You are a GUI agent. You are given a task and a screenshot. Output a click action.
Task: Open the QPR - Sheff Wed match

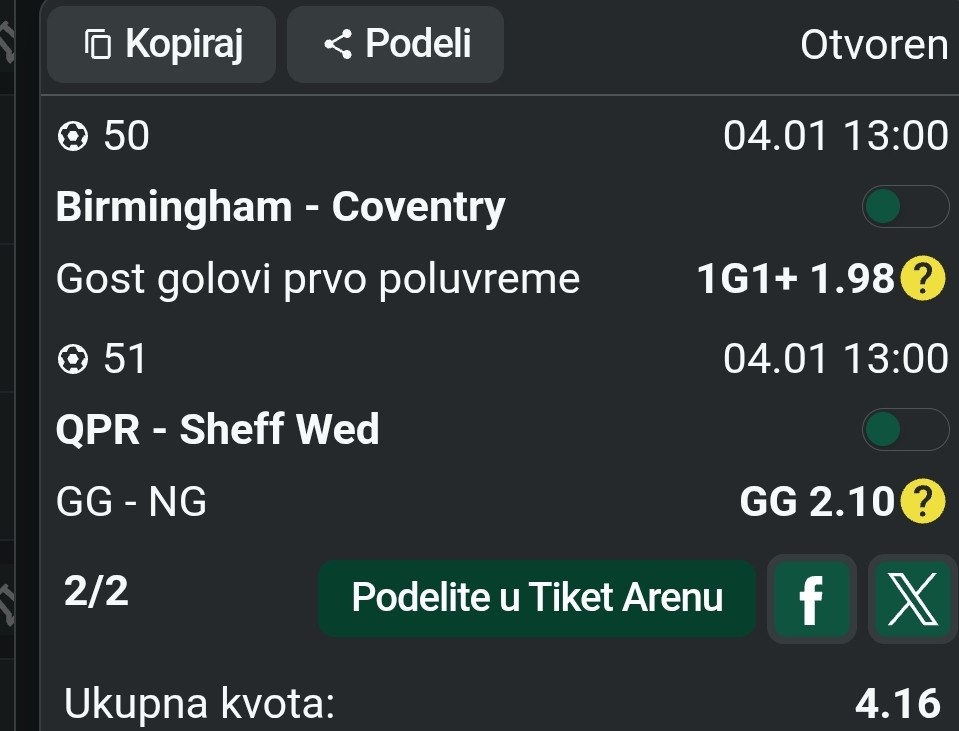click(x=218, y=430)
